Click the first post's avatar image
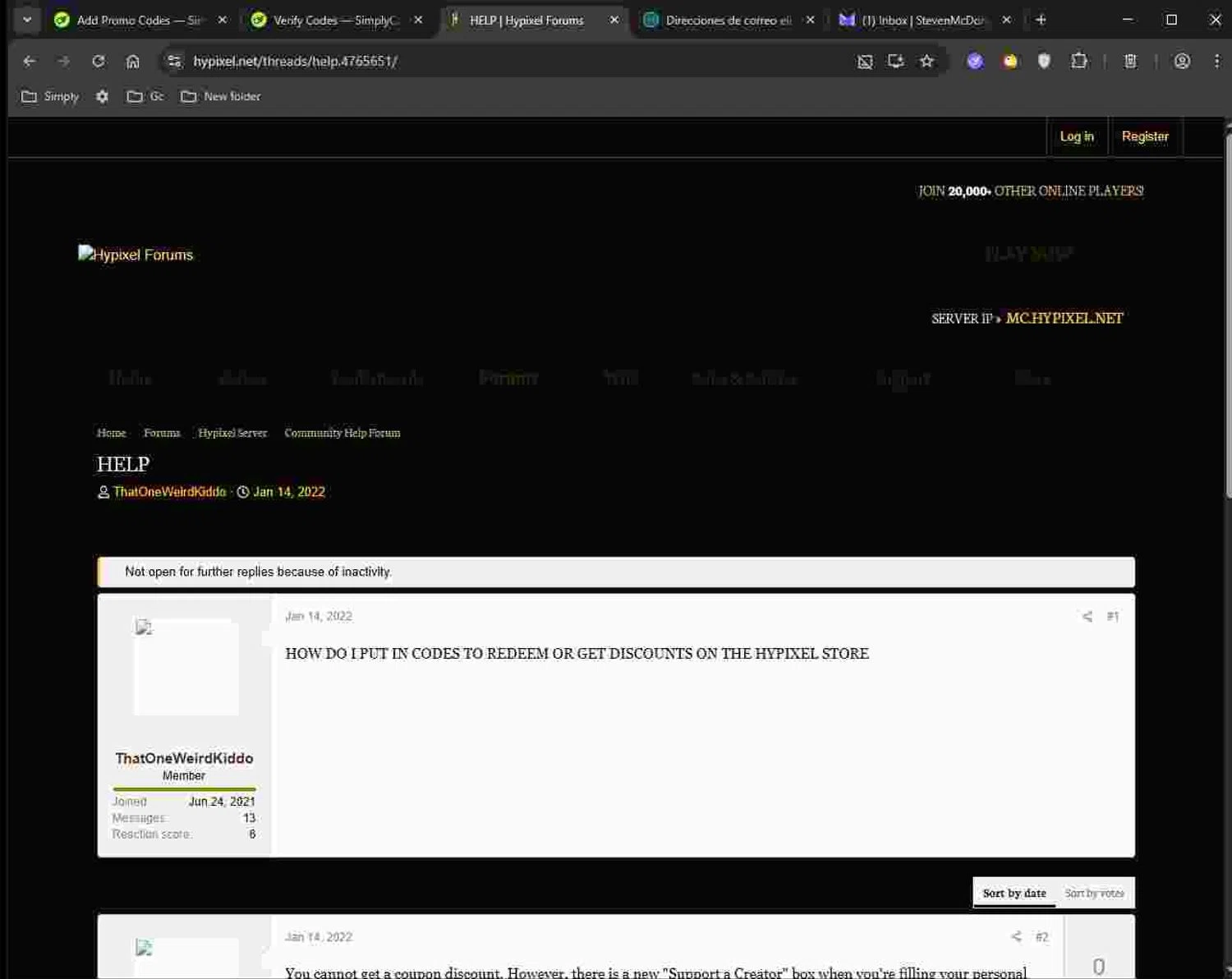The image size is (1232, 979). coord(186,667)
